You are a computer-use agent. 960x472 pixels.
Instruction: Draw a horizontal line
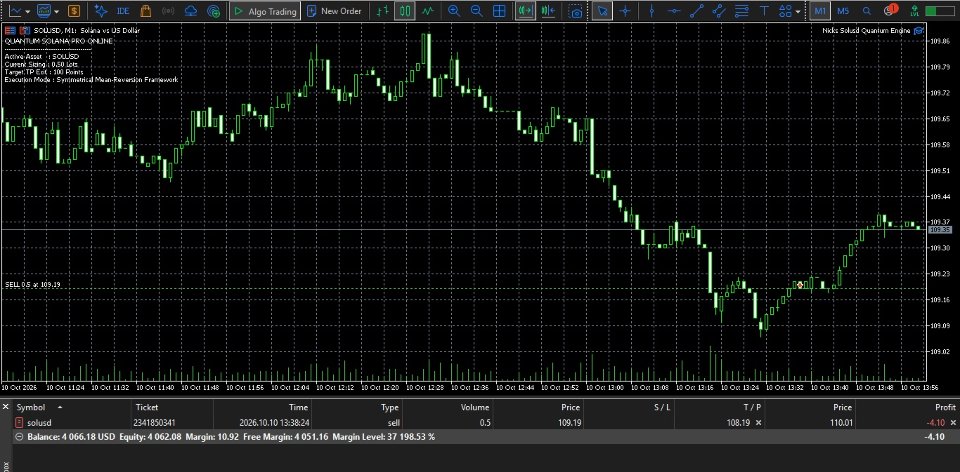tap(673, 11)
